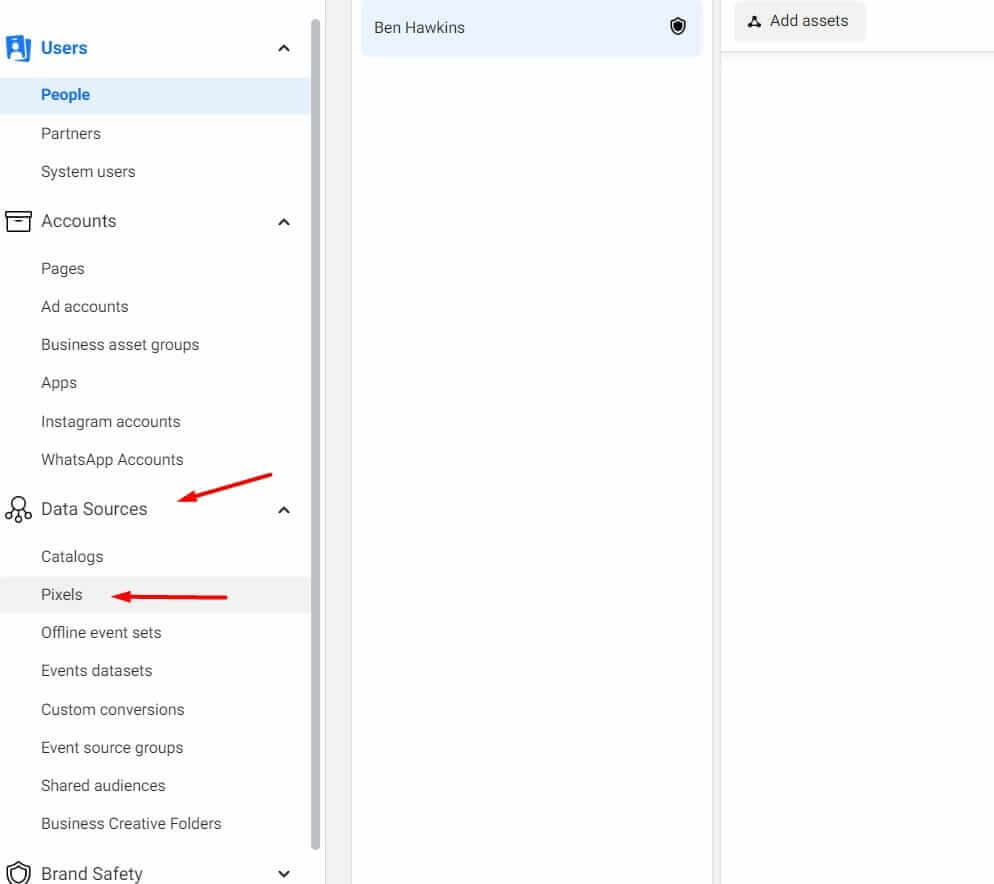This screenshot has width=994, height=884.
Task: Collapse the Accounts section chevron
Action: [x=284, y=222]
